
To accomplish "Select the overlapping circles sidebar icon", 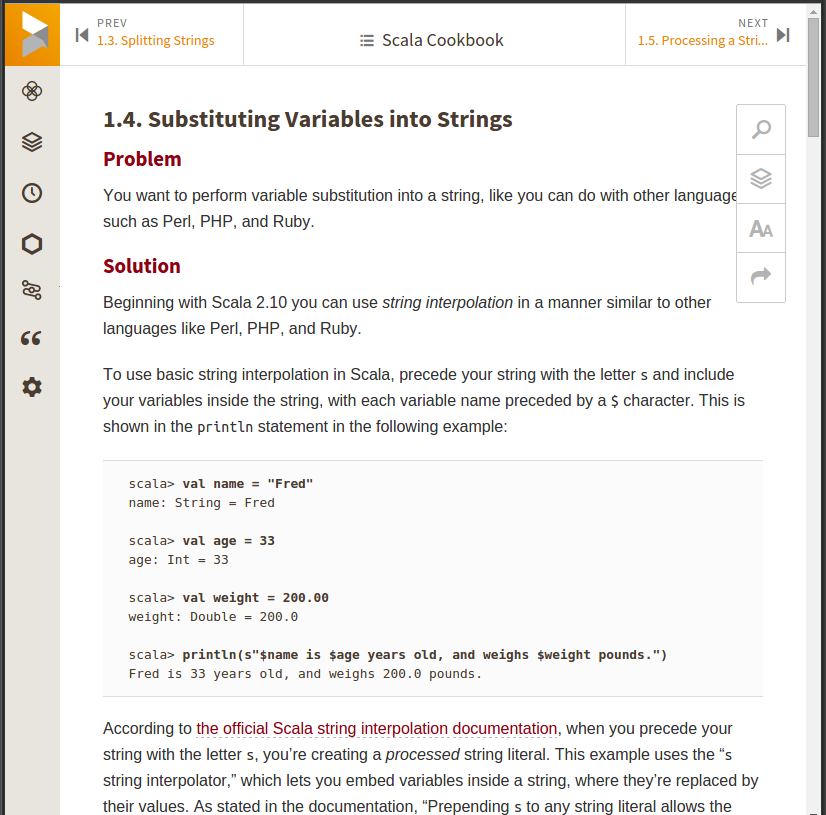I will [31, 91].
